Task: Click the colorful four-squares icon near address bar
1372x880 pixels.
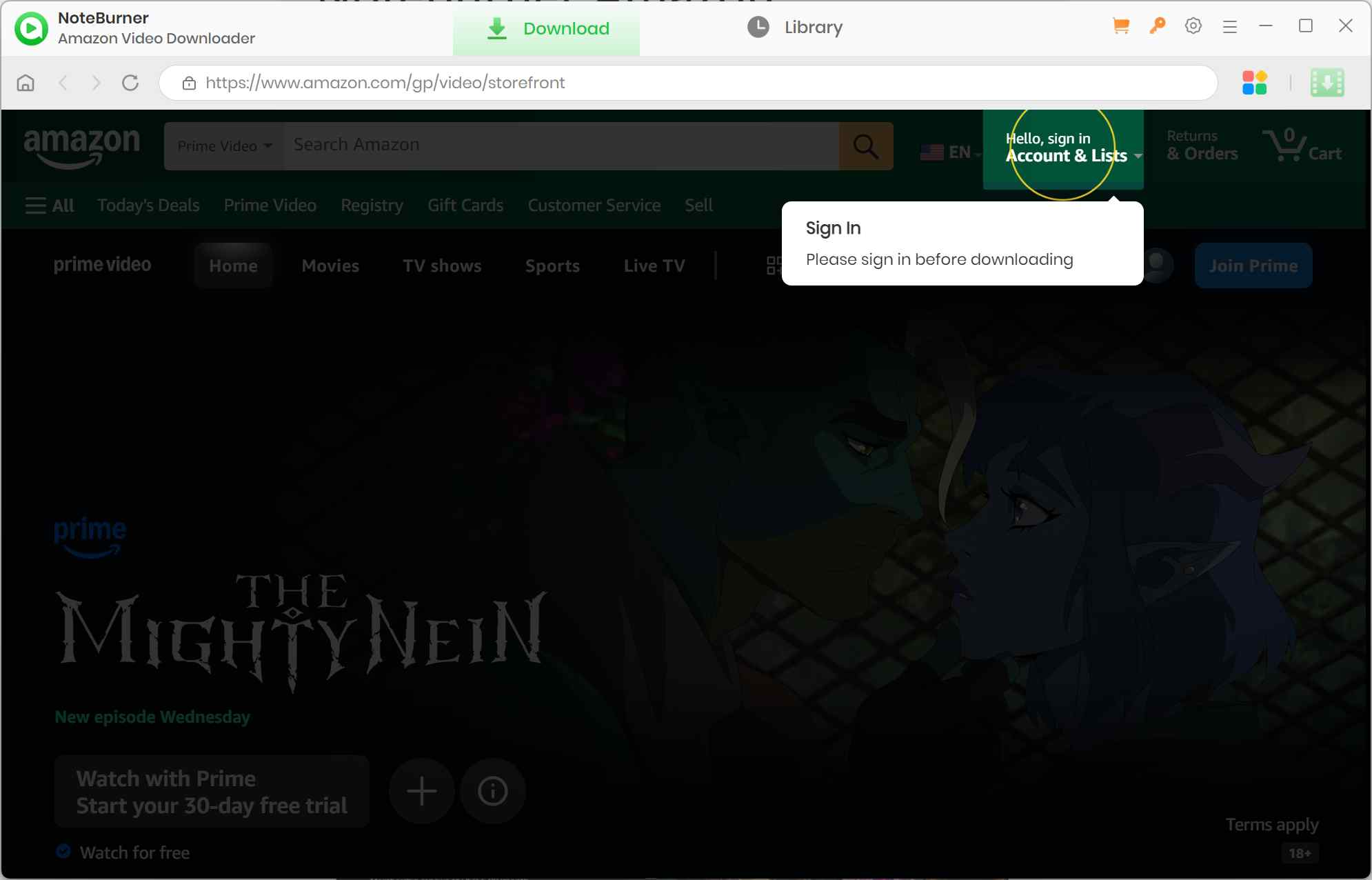Action: click(x=1255, y=82)
